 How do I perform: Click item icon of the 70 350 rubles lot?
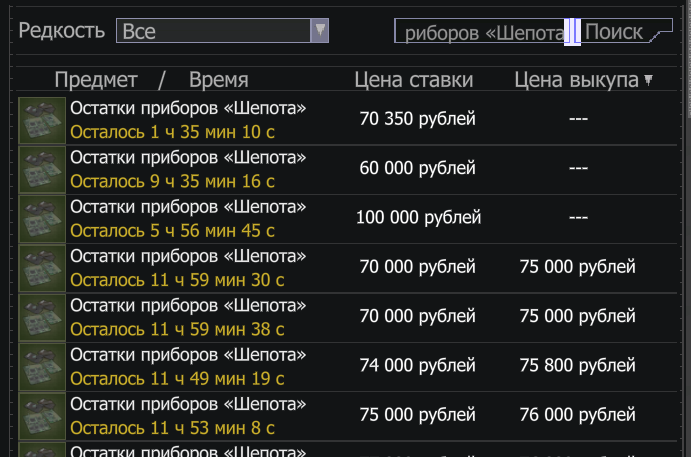pyautogui.click(x=42, y=120)
